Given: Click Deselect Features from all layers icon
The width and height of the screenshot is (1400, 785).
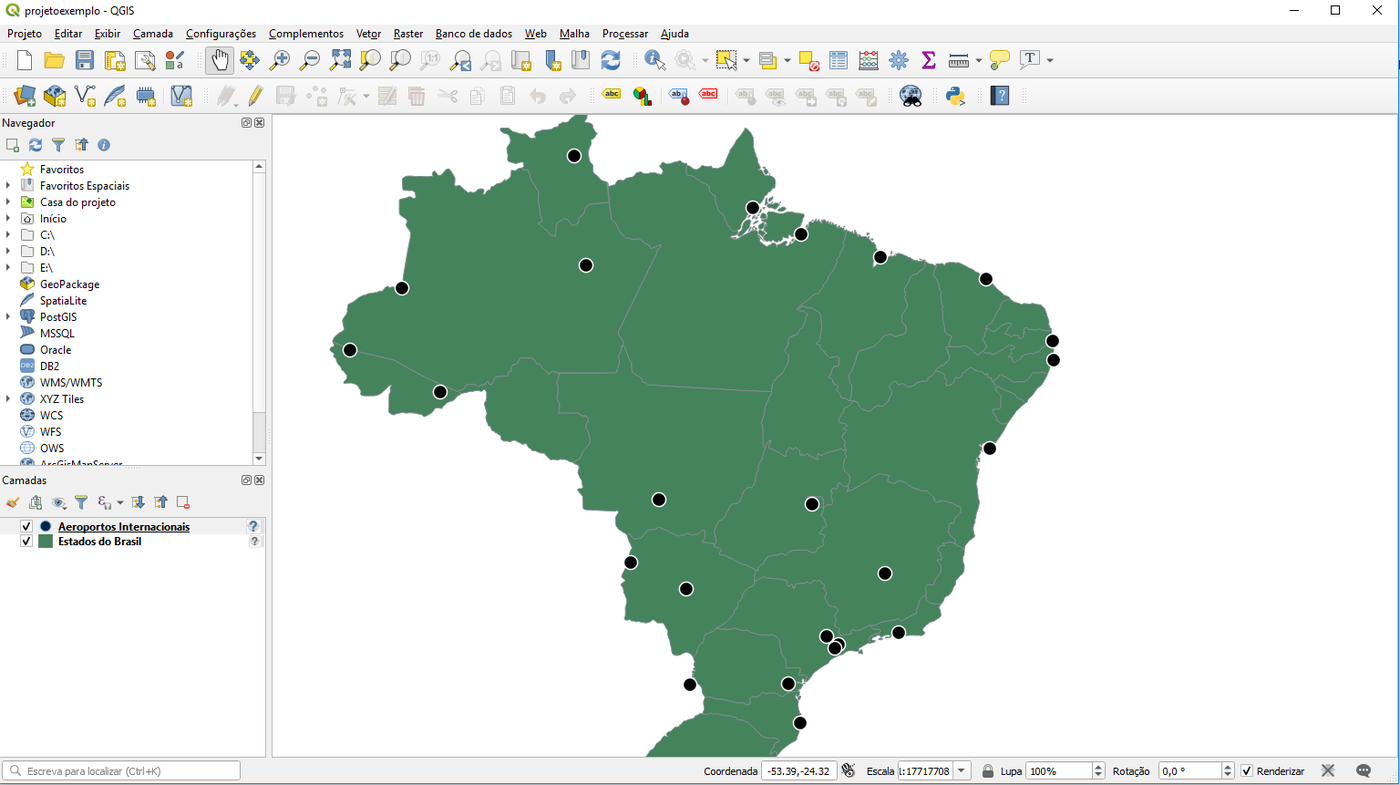Looking at the screenshot, I should click(809, 61).
